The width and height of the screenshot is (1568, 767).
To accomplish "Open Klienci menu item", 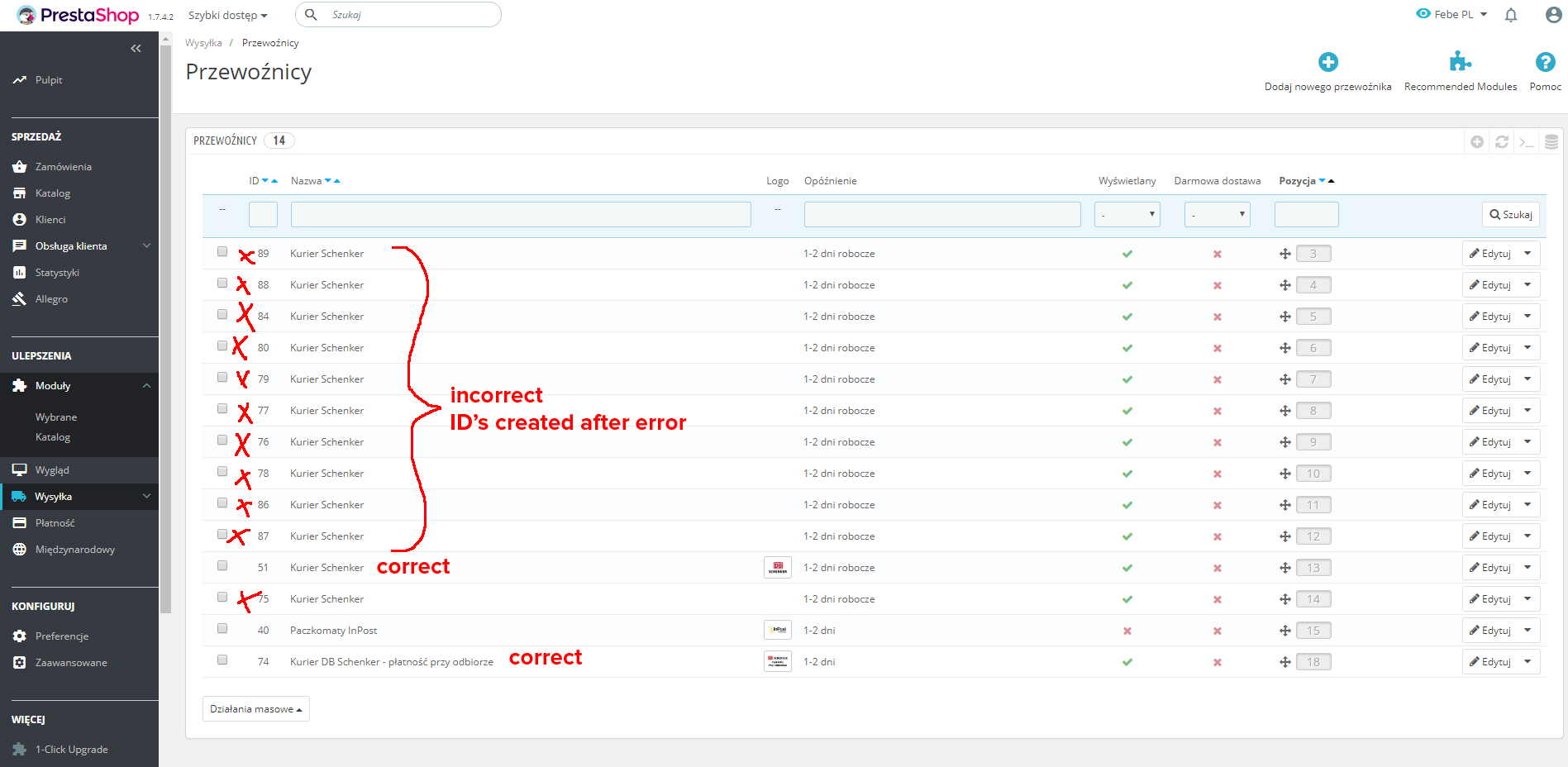I will 50,220.
